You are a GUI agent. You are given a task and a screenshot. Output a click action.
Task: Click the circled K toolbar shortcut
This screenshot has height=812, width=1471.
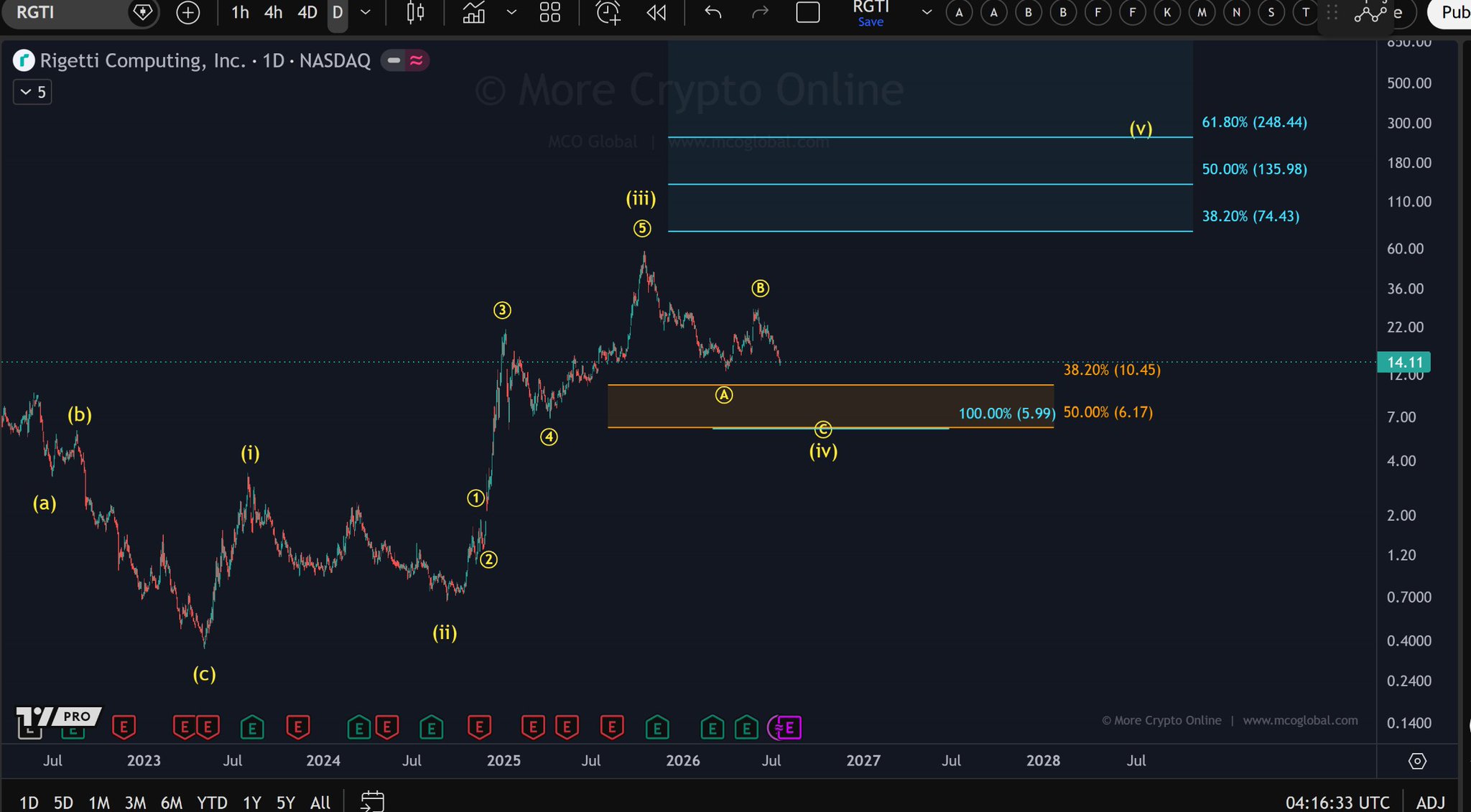coord(1167,12)
